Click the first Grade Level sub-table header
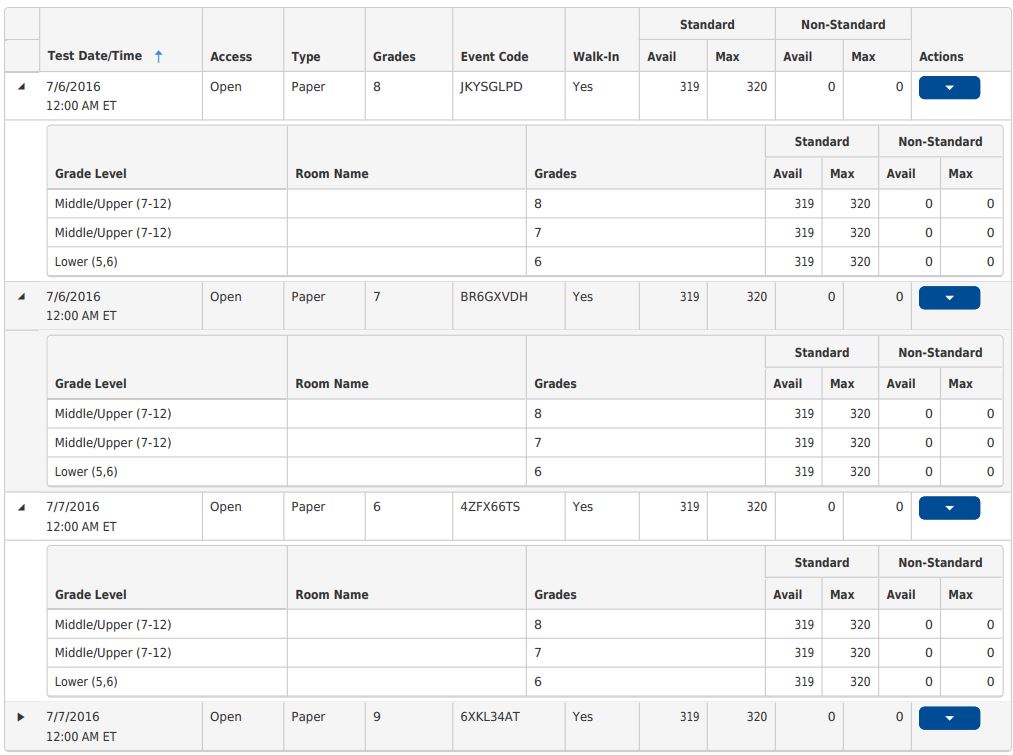1013x755 pixels. click(91, 174)
